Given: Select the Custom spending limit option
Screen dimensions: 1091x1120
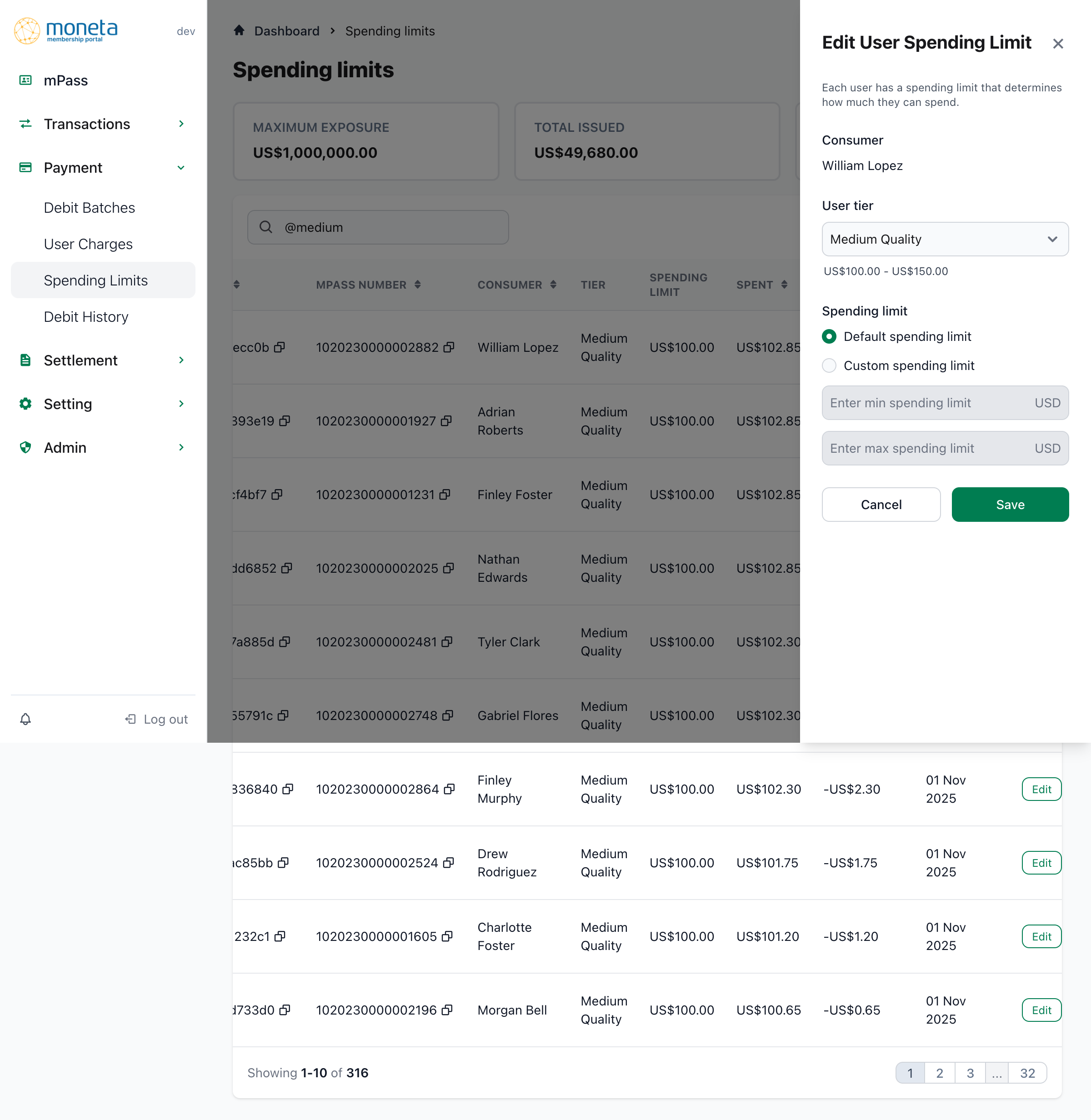Looking at the screenshot, I should click(x=829, y=365).
